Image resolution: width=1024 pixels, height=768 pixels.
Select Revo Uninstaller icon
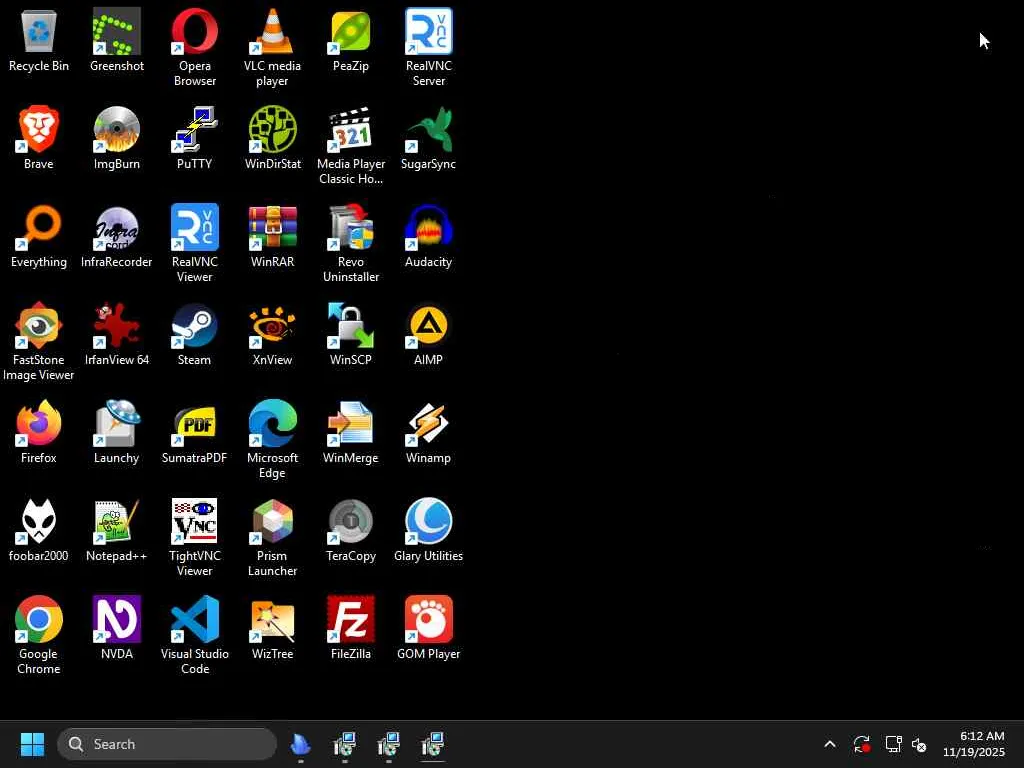(x=351, y=244)
